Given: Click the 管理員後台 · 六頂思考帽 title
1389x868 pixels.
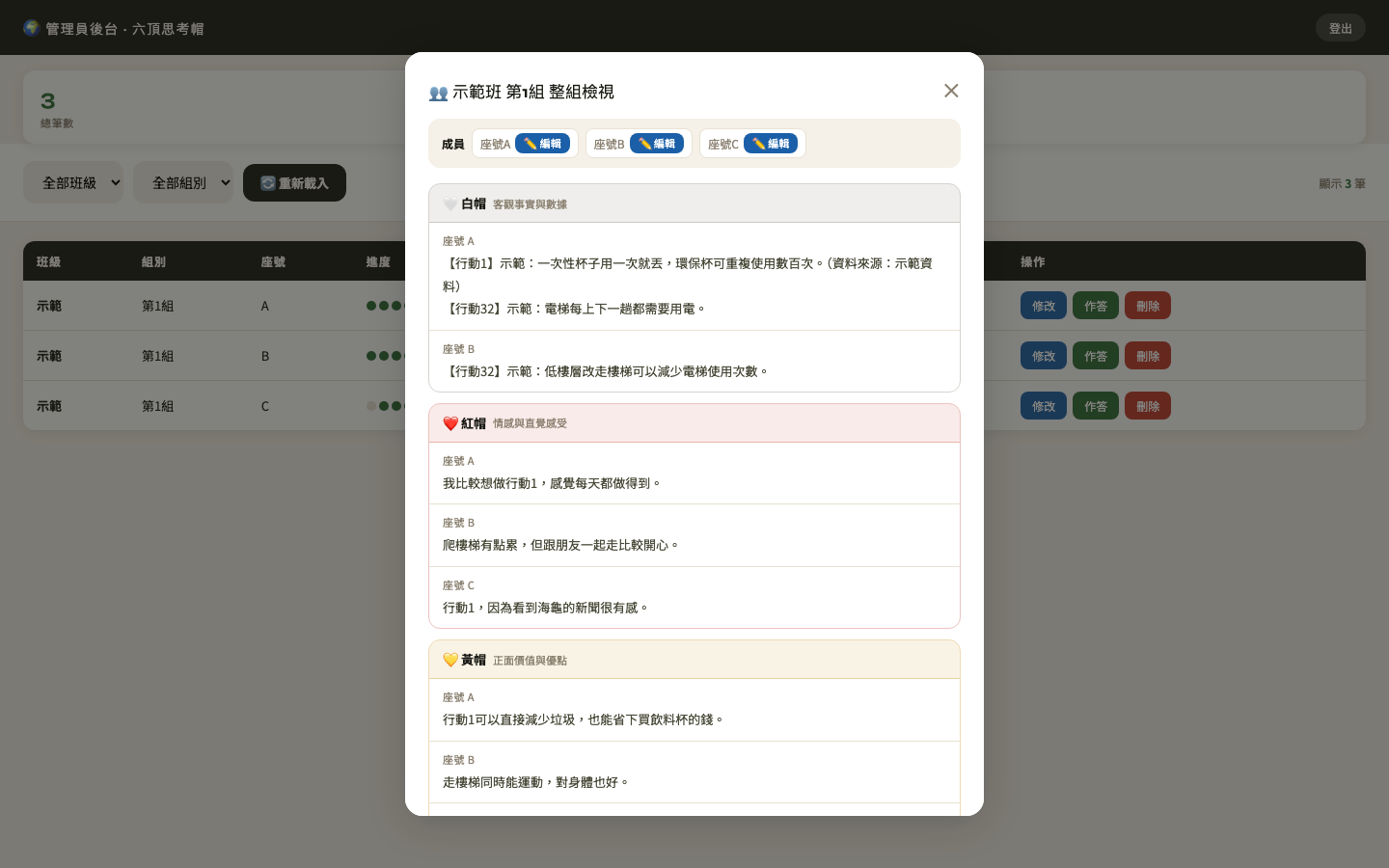Looking at the screenshot, I should click(125, 29).
